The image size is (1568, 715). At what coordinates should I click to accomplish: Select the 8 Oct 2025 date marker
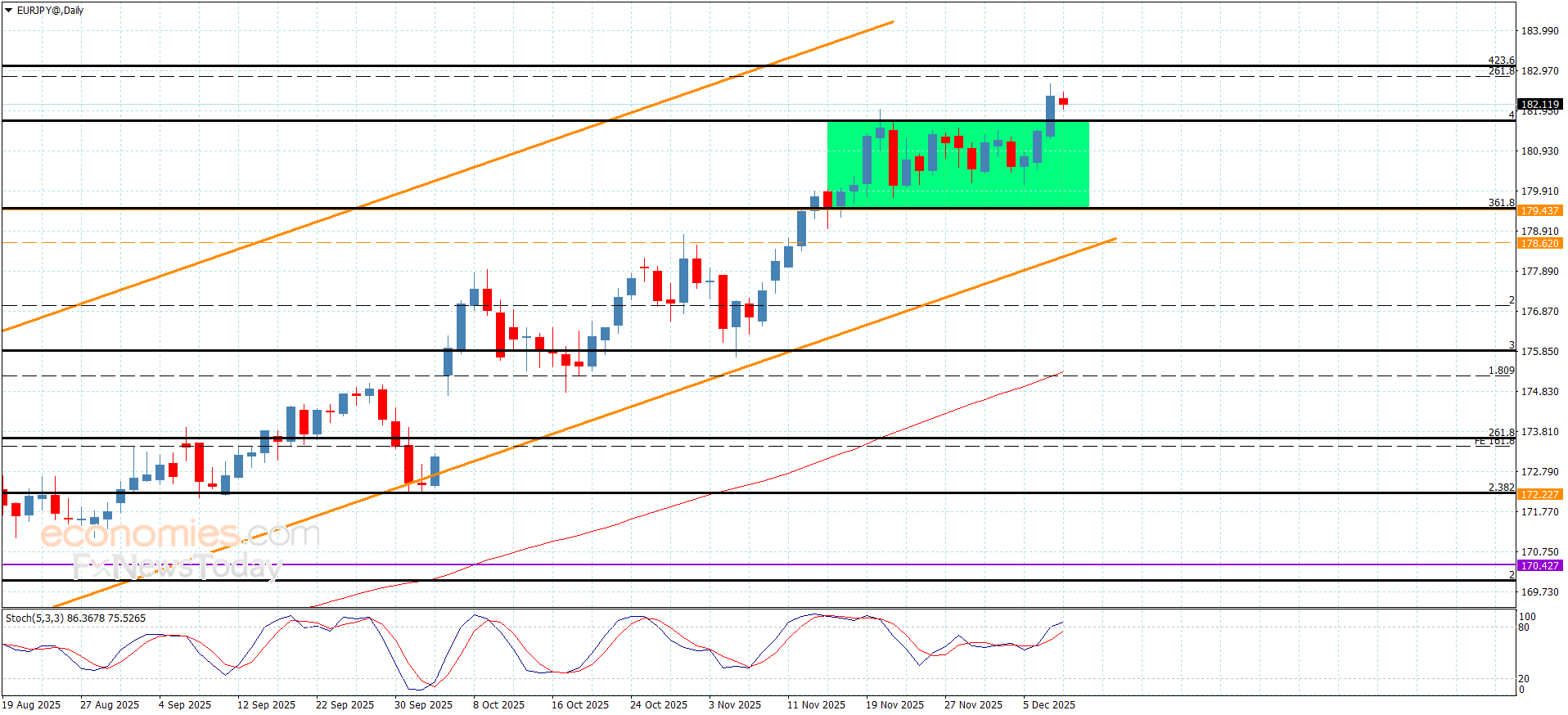[498, 704]
